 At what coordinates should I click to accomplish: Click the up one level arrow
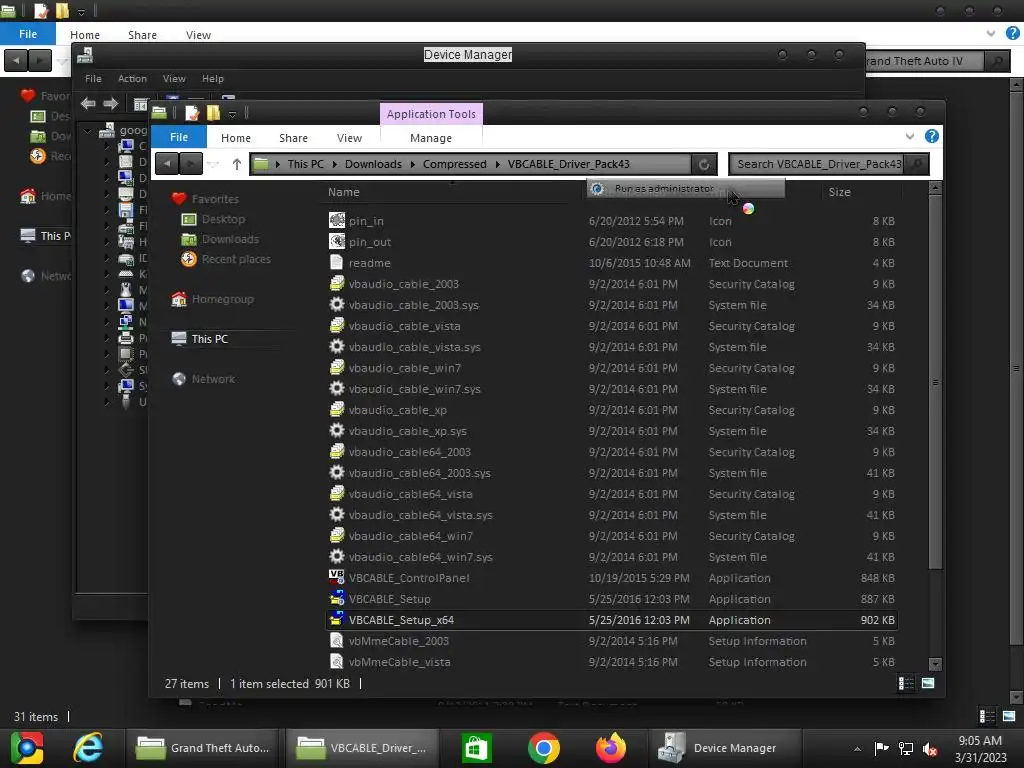click(236, 164)
